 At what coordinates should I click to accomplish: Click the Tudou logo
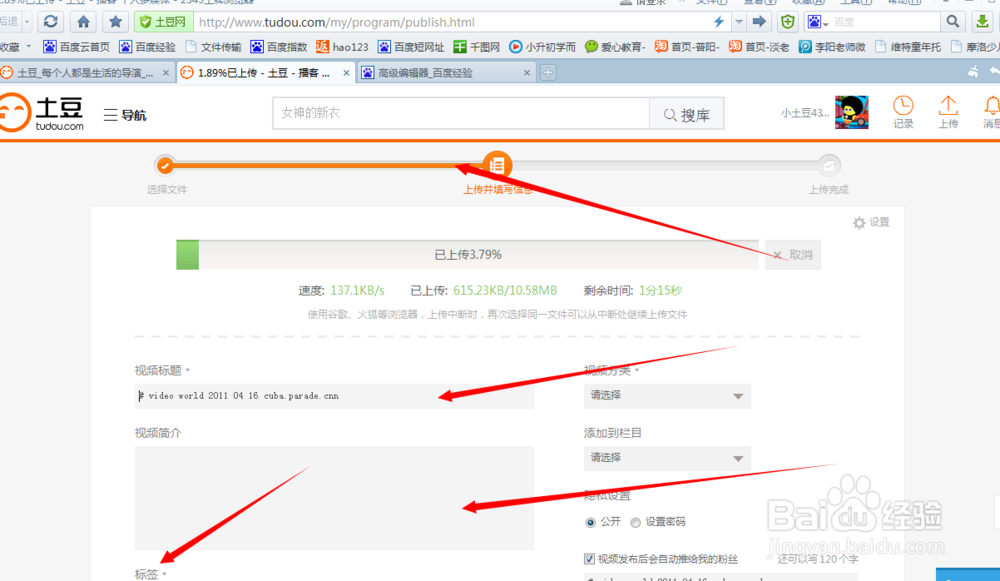(x=42, y=112)
